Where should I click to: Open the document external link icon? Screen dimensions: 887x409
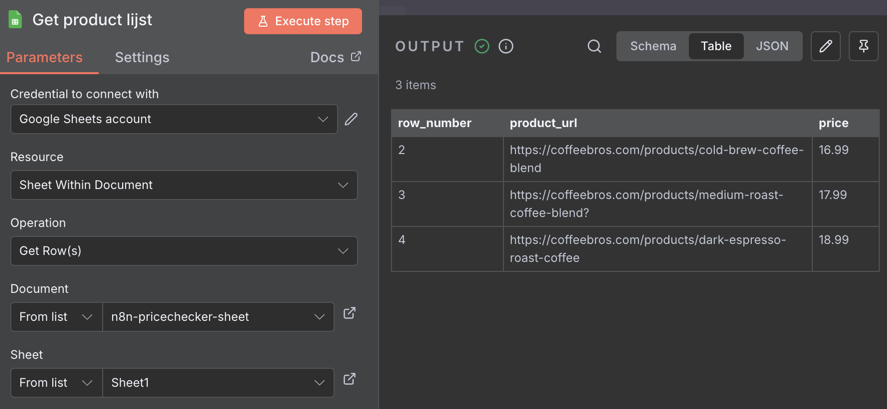tap(349, 314)
